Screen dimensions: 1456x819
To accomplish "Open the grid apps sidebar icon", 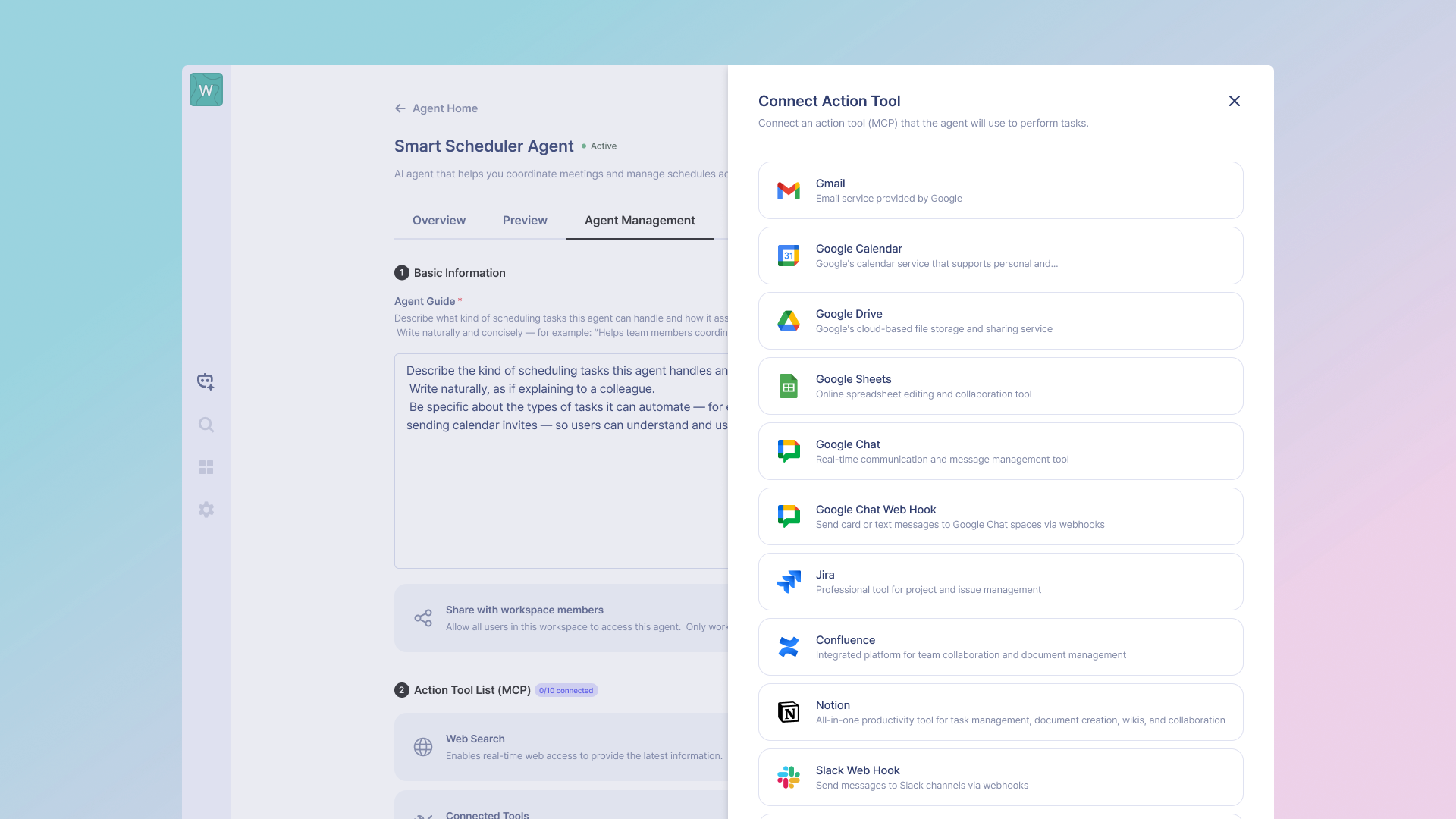I will 206,467.
